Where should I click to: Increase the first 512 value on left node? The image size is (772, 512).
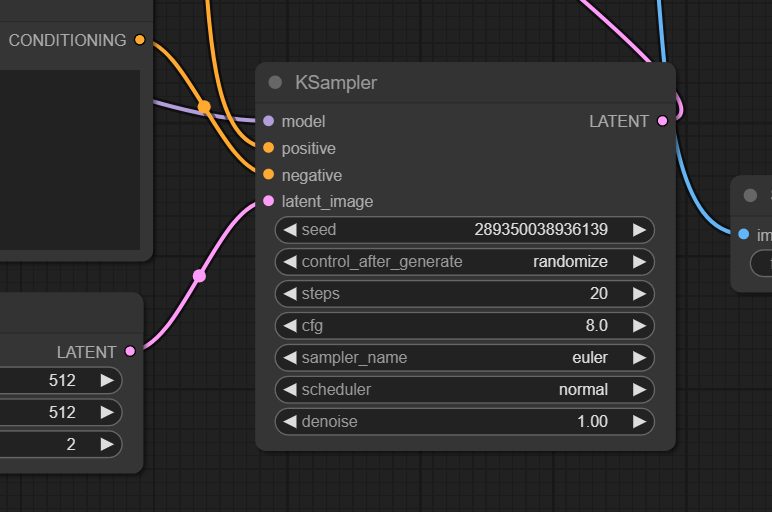tap(107, 381)
